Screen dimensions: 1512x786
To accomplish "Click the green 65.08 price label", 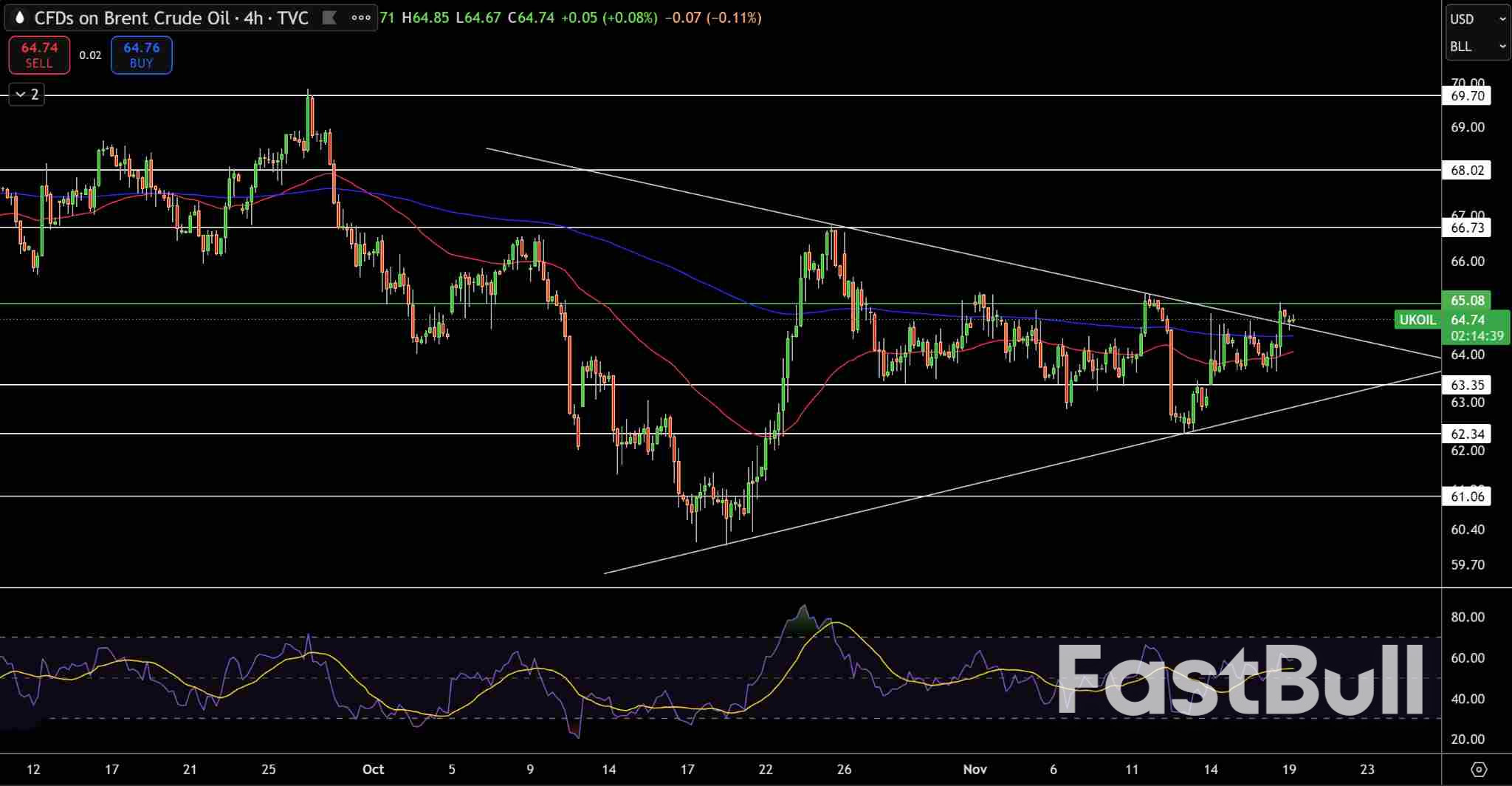I will coord(1467,300).
